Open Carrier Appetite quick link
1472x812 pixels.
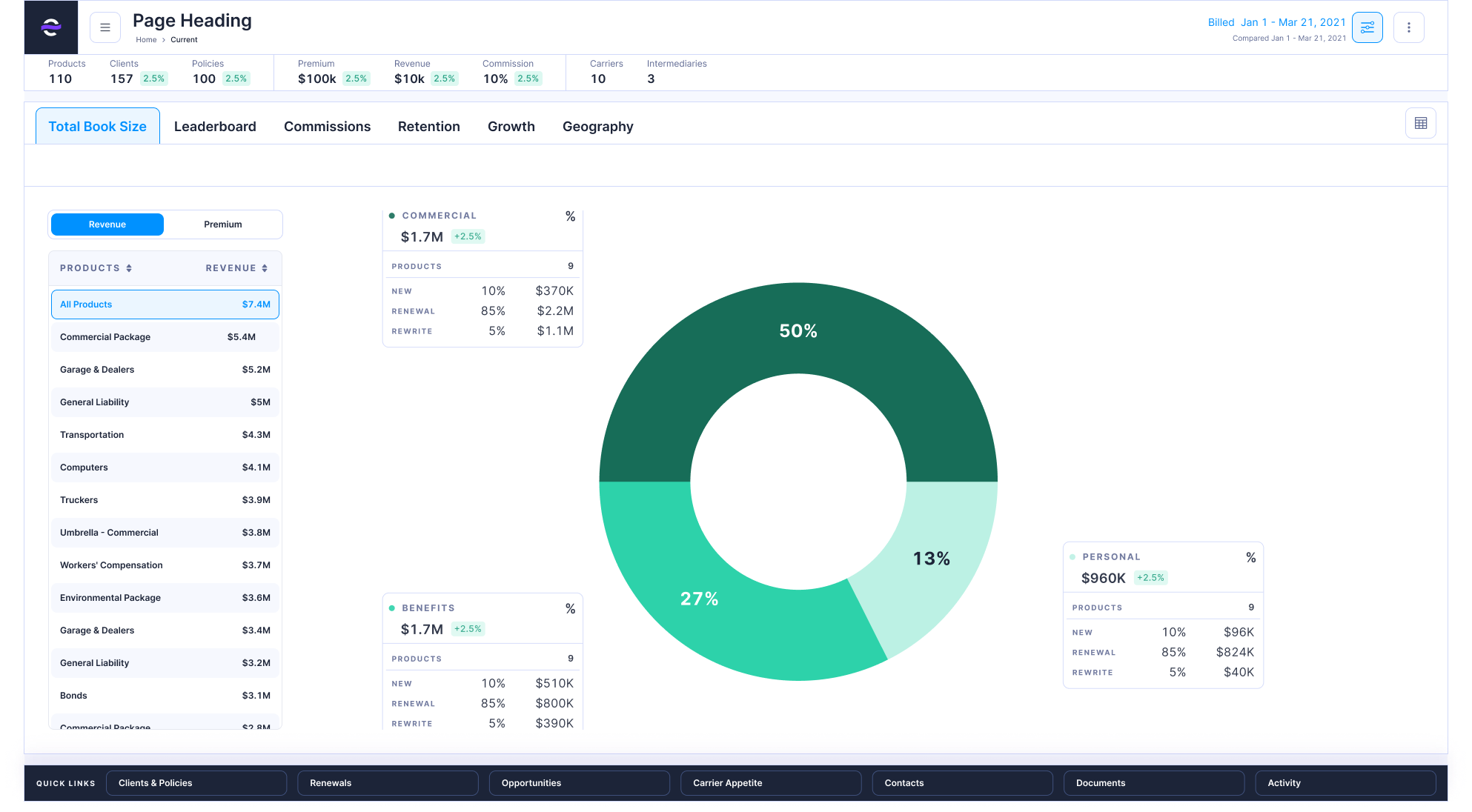click(x=770, y=783)
